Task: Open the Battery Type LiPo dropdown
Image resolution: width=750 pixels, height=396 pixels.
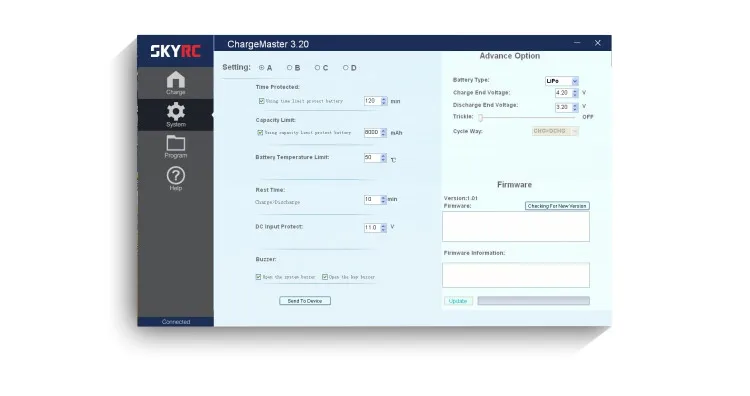Action: point(562,81)
